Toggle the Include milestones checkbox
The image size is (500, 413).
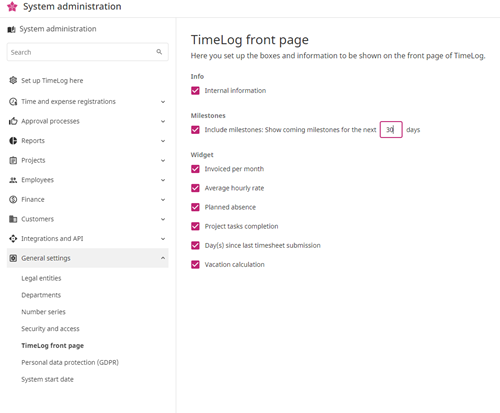point(195,130)
